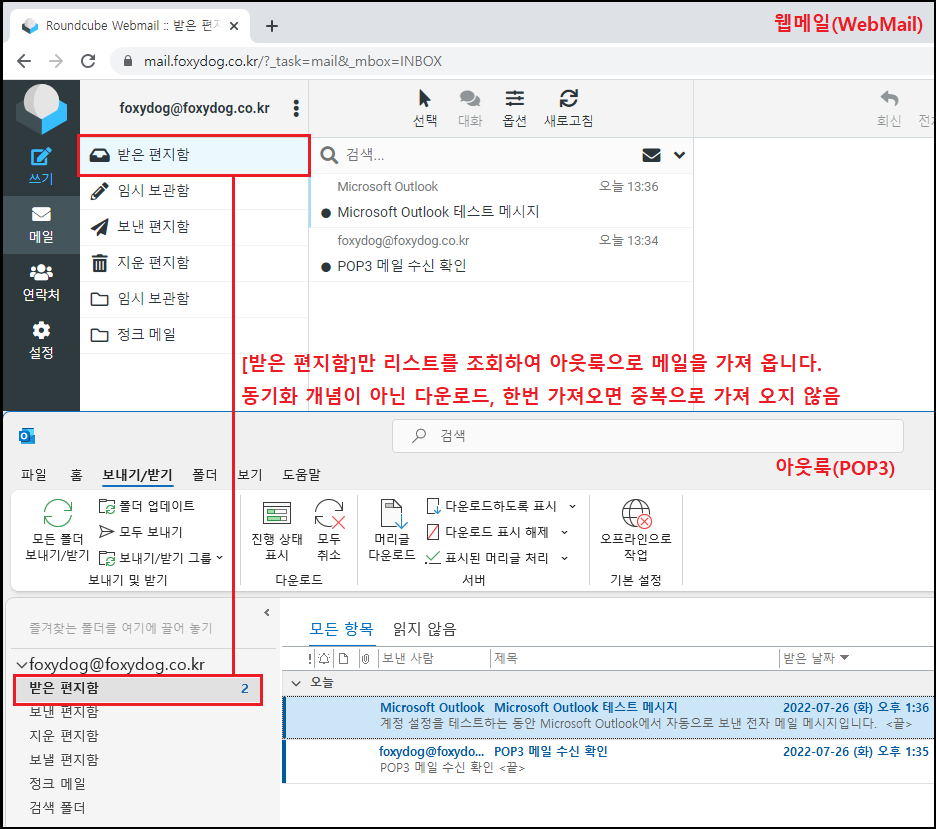936x829 pixels.
Task: Collapse foxydog@foxydog.co.kr account tree
Action: click(22, 664)
